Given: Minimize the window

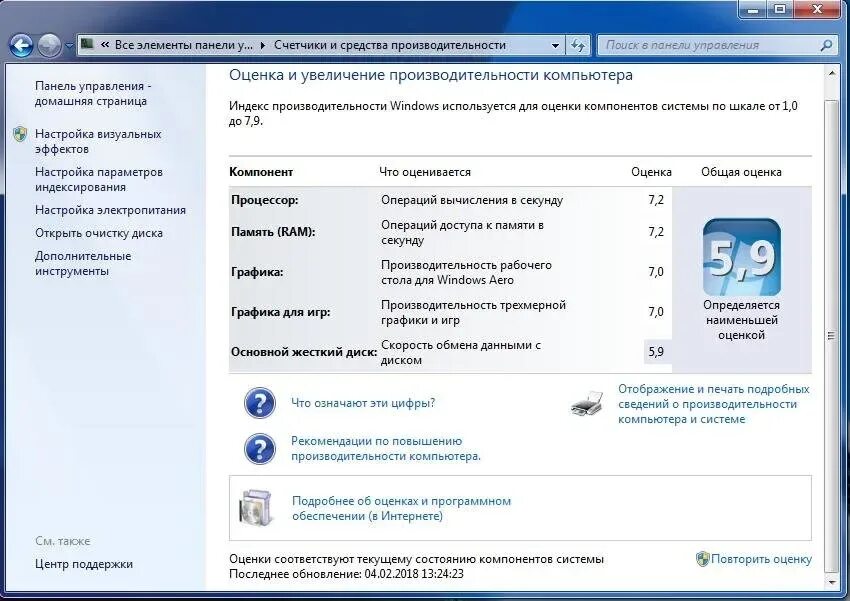Looking at the screenshot, I should [x=754, y=8].
